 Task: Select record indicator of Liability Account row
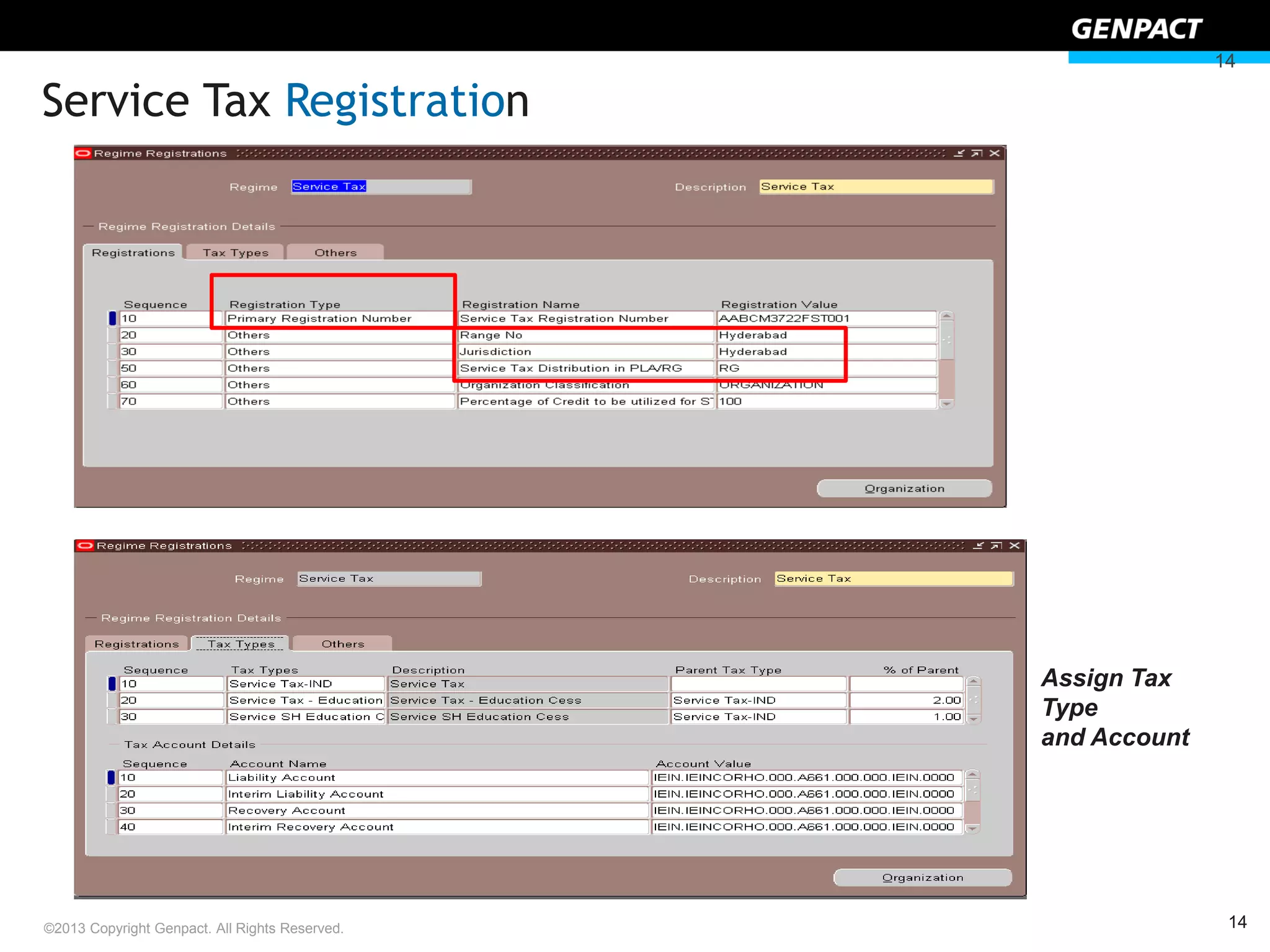[112, 777]
